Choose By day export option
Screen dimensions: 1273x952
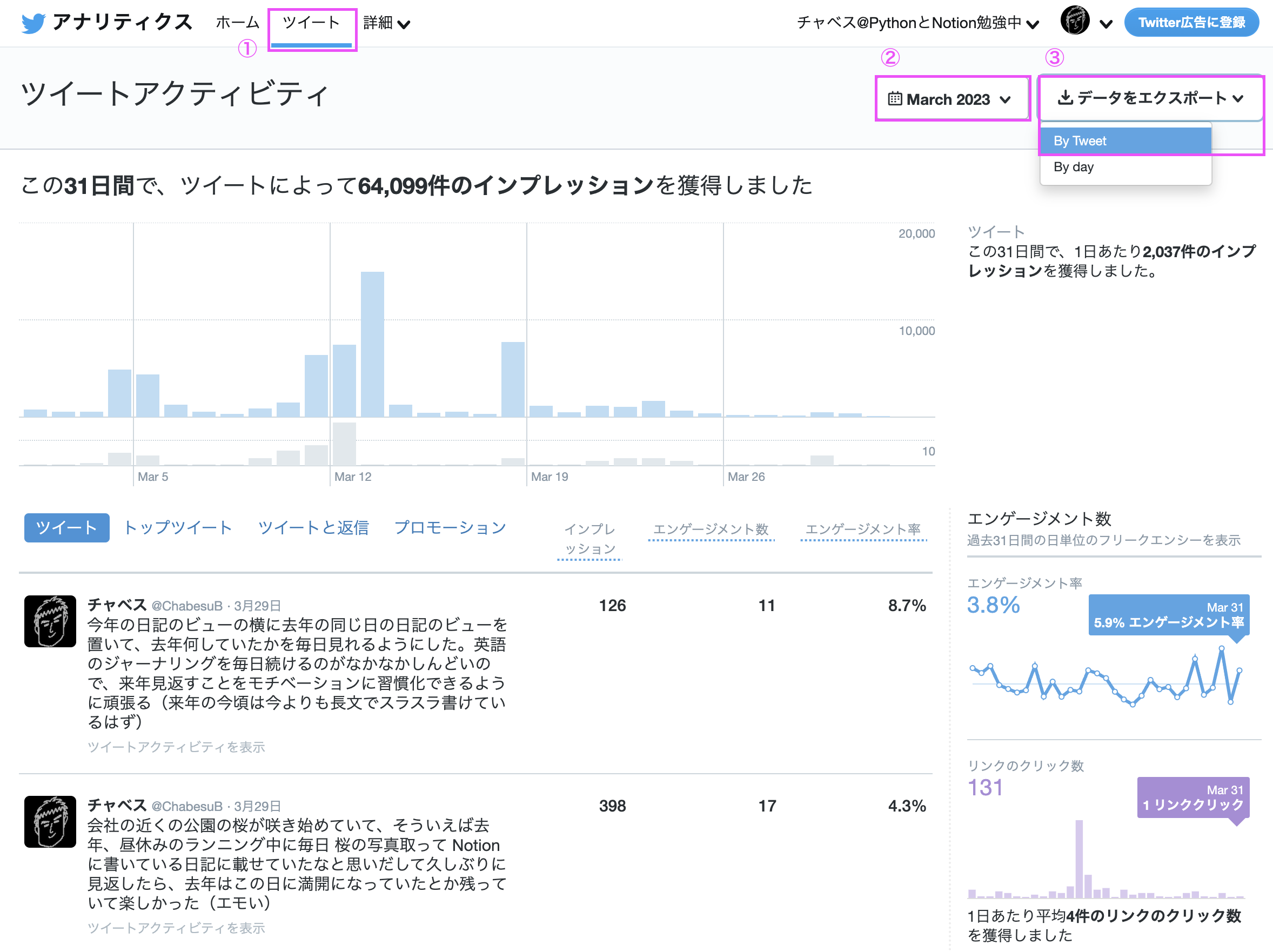(1125, 167)
